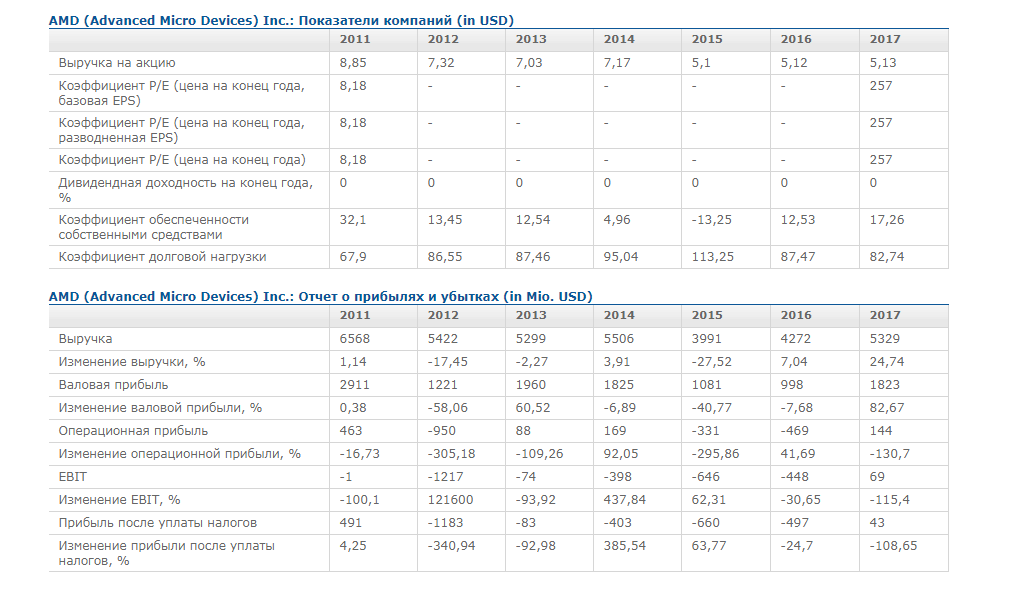Click the 2012 column header in the bottom table
The width and height of the screenshot is (1024, 590).
coord(443,315)
